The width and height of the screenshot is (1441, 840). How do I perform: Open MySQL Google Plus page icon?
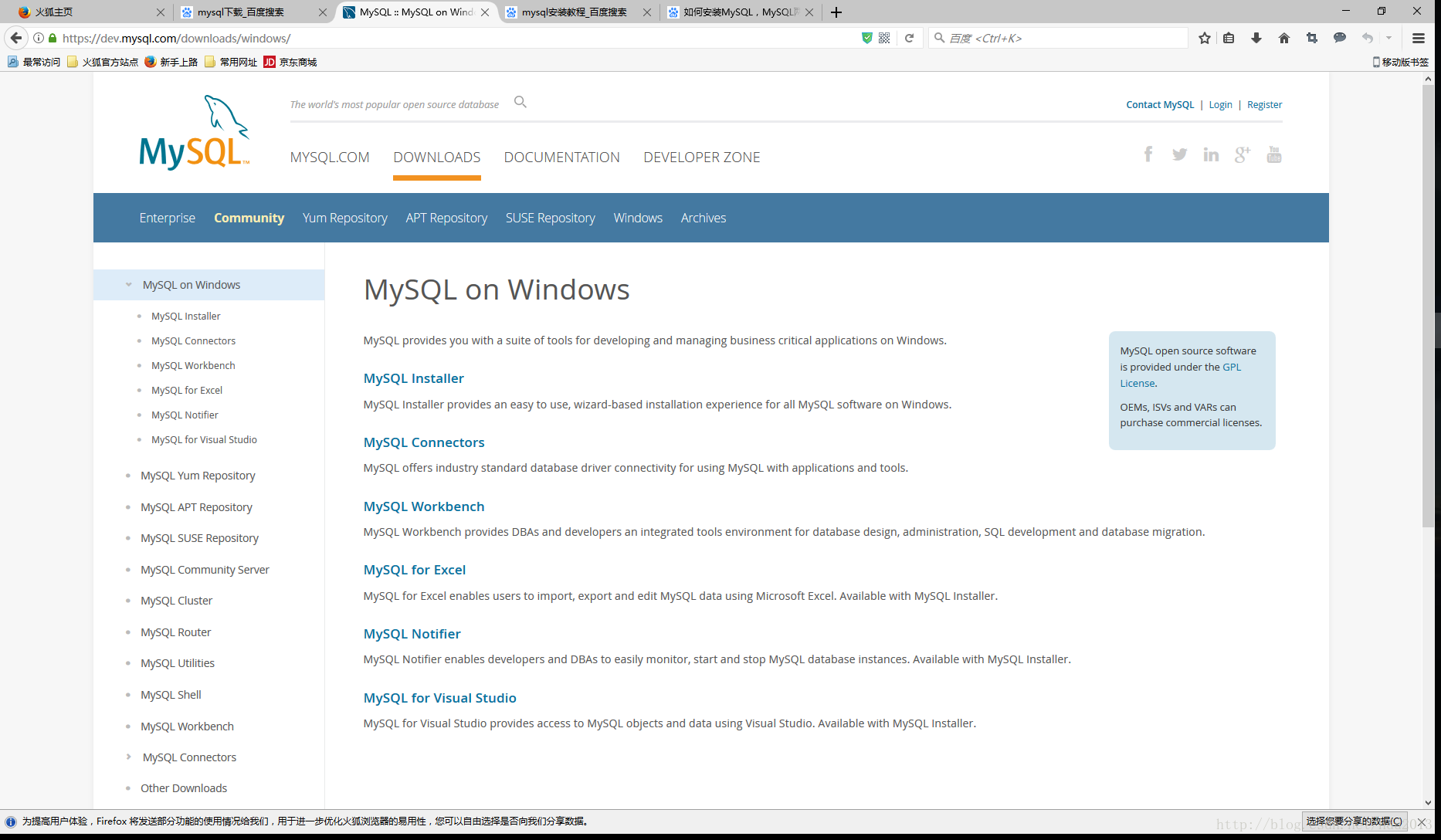(1243, 154)
